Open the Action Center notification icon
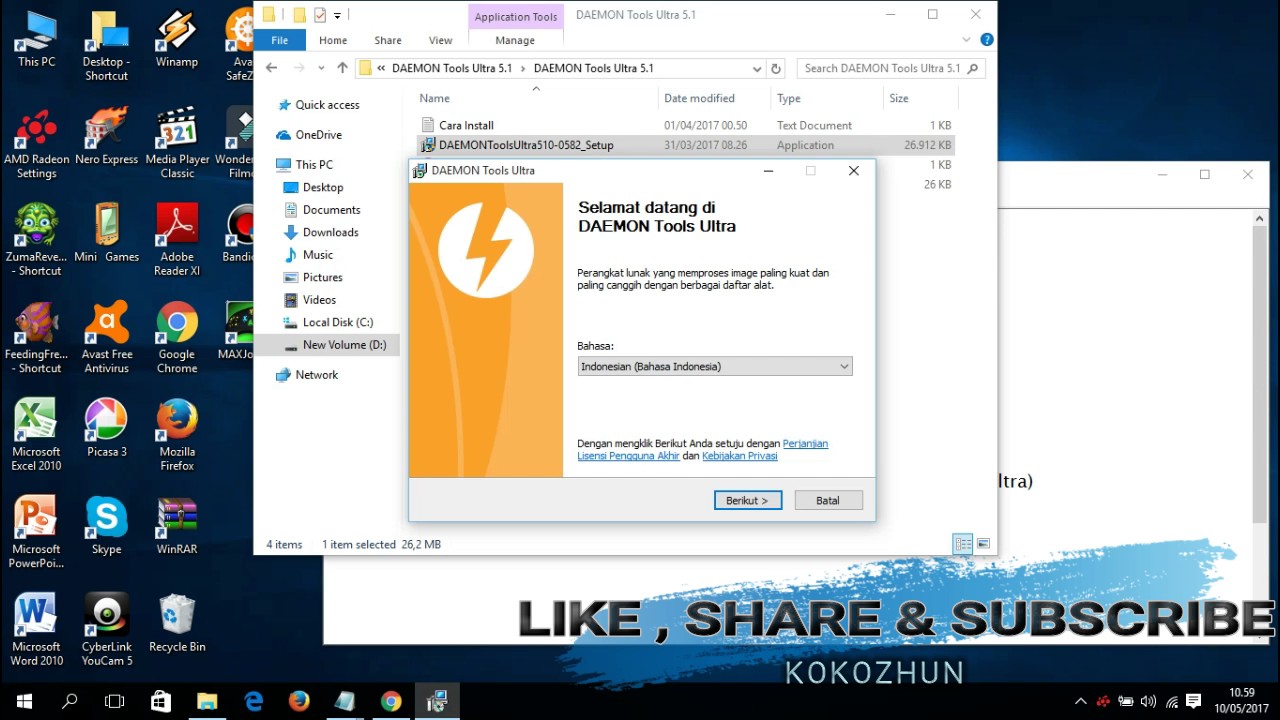Image resolution: width=1280 pixels, height=720 pixels. point(1193,701)
